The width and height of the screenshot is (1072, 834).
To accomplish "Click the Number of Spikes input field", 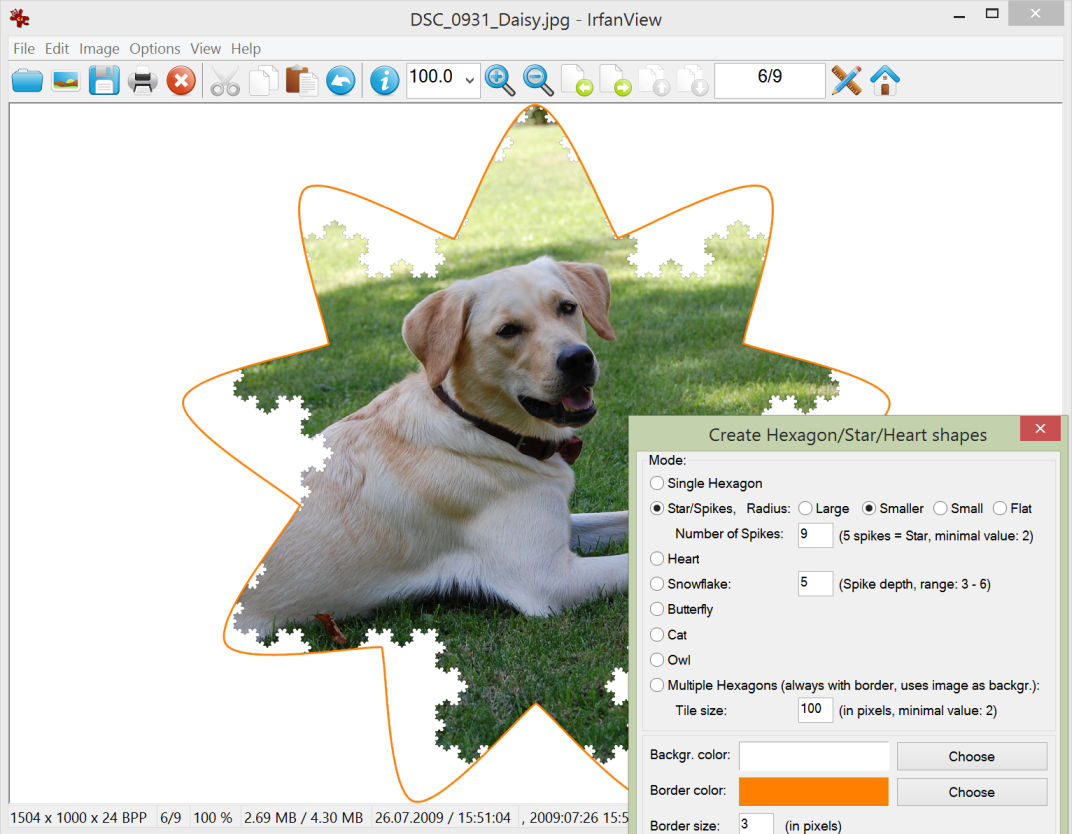I will click(x=815, y=534).
